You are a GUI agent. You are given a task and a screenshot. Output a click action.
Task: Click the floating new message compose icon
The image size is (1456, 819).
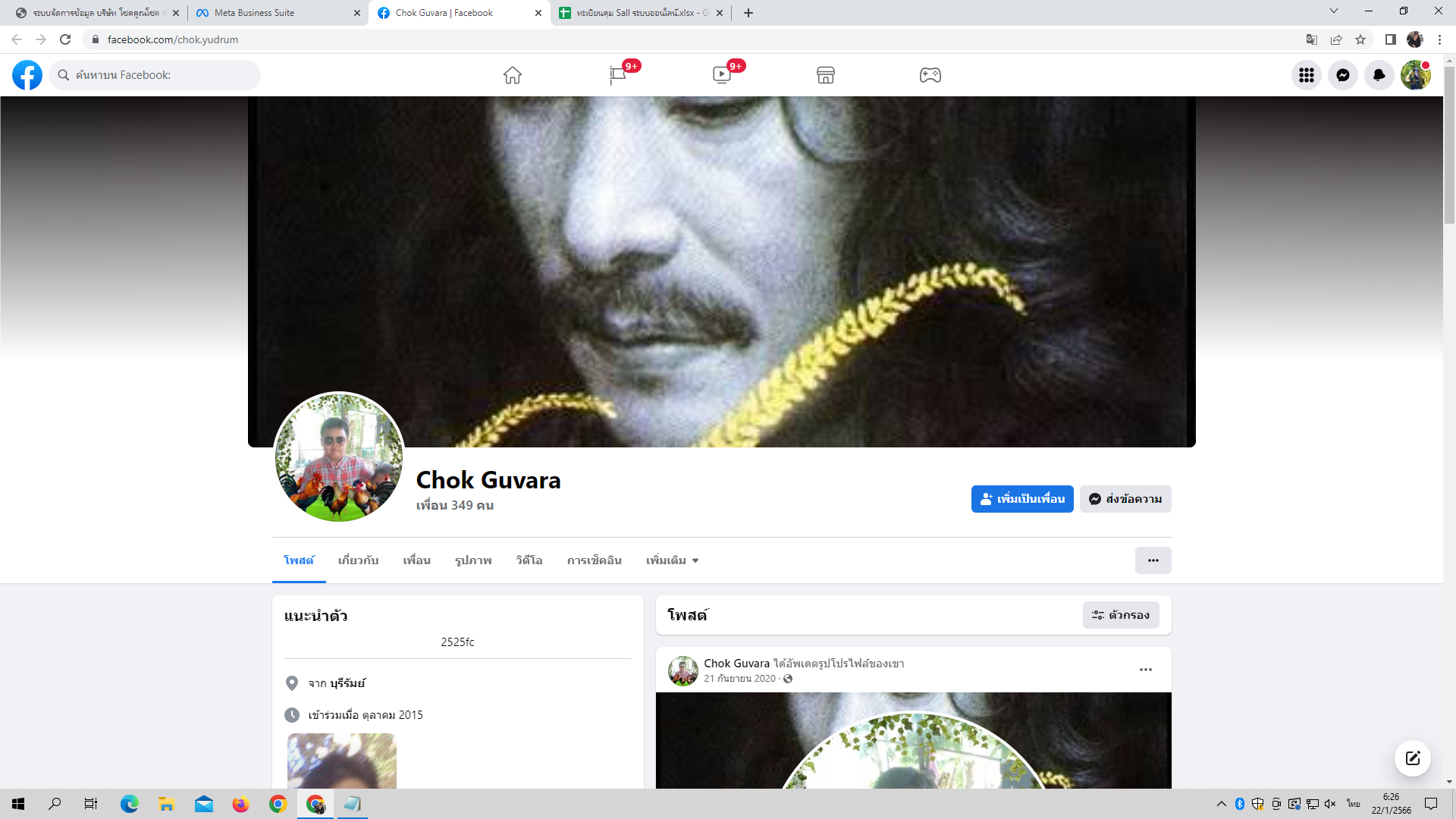tap(1412, 758)
